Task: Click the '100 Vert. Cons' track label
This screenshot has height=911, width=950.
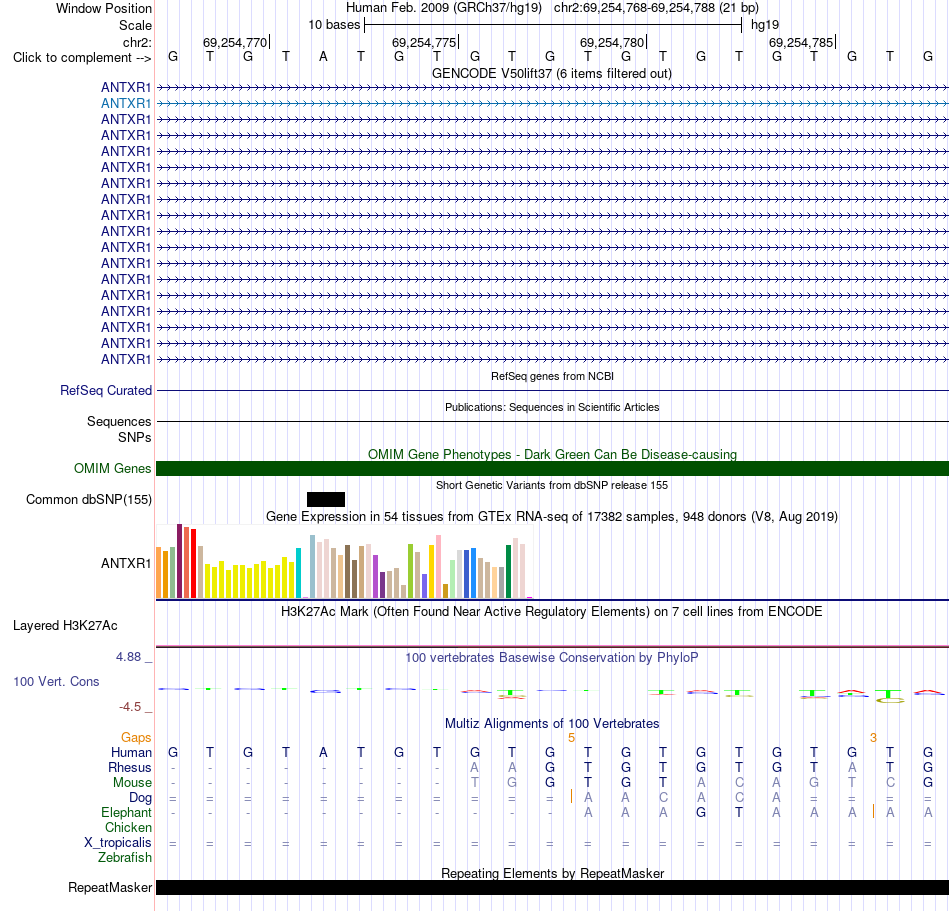Action: (56, 681)
